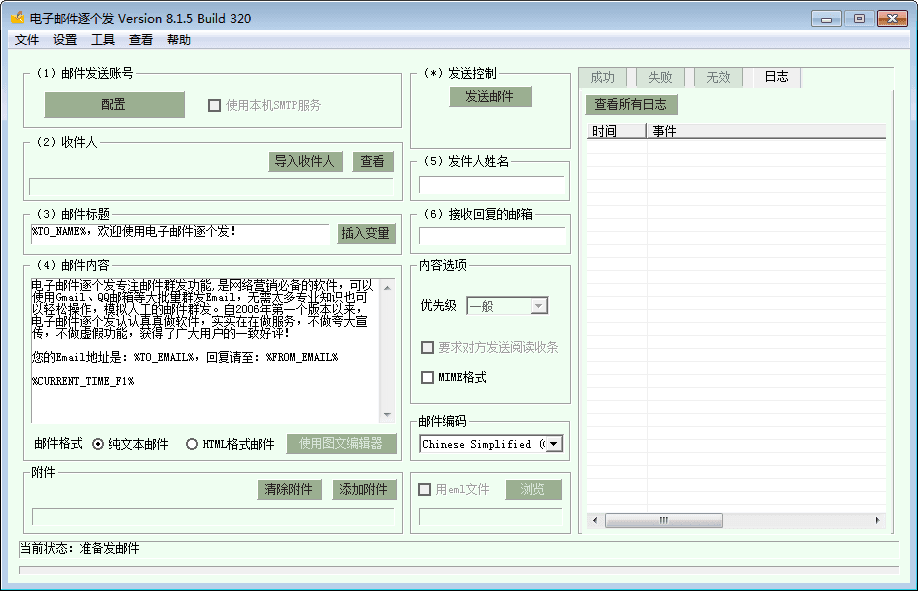Click the 查看 recipients button
Screen dimensions: 918x591
click(373, 161)
